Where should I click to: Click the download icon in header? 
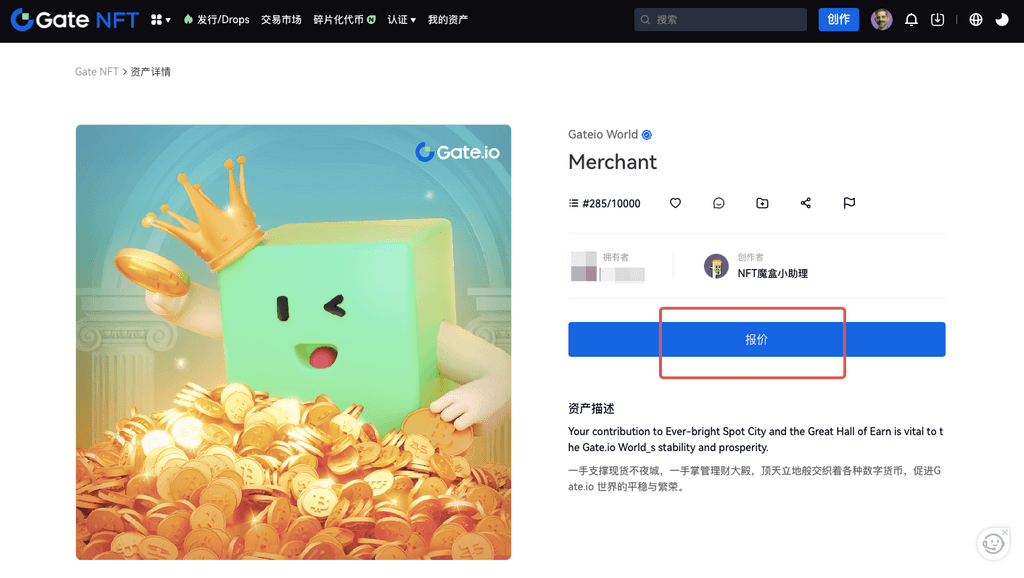937,20
